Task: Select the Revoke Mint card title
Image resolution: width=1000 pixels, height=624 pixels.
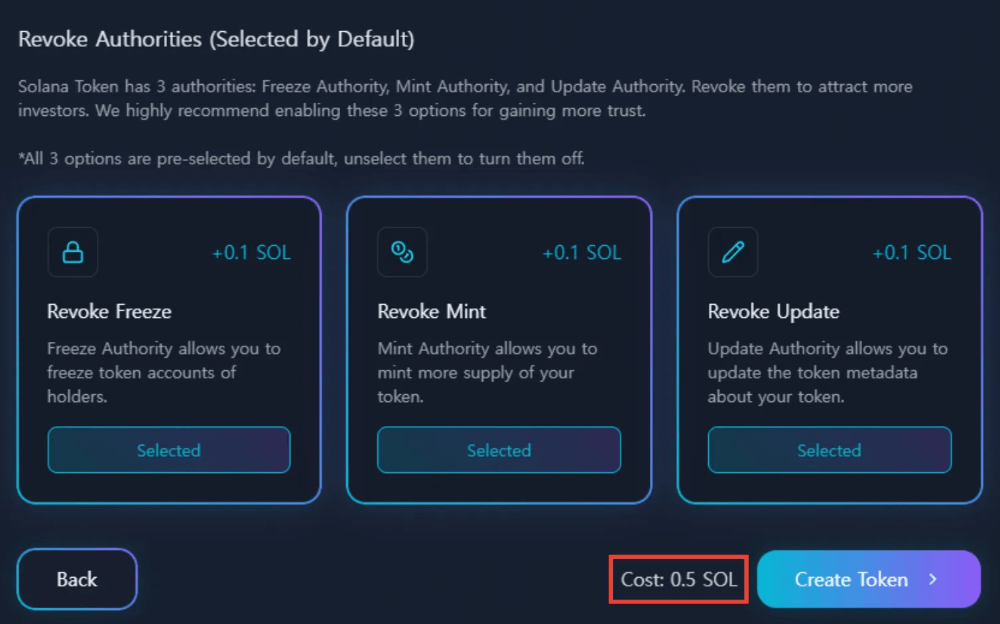Action: (432, 311)
